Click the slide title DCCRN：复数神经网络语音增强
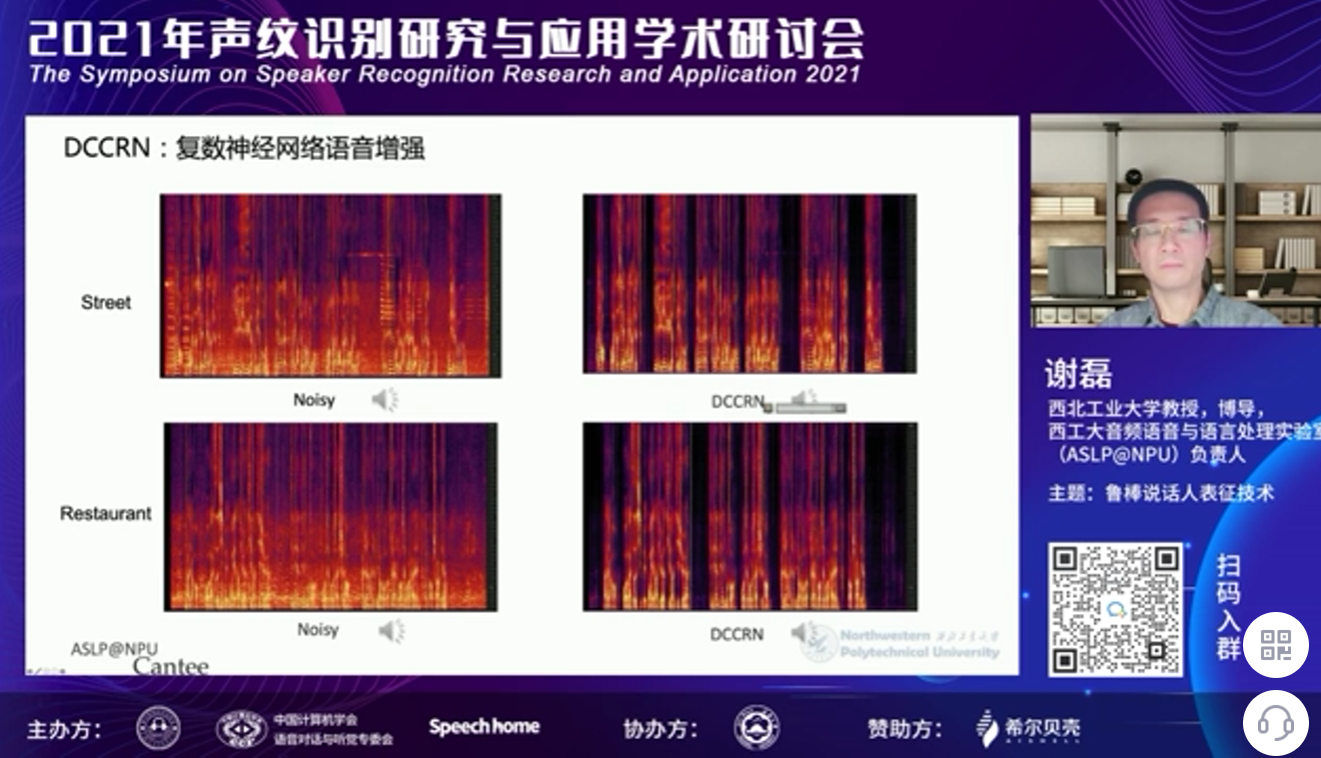Screen dimensions: 1321x758 tap(245, 149)
